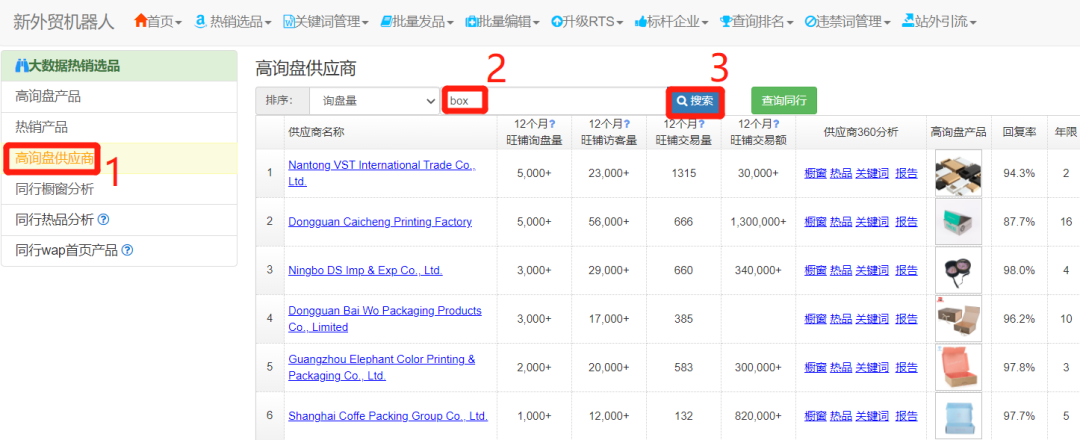Select 同行橱窗分析 in the sidebar
Viewport: 1080px width, 440px height.
pos(119,189)
